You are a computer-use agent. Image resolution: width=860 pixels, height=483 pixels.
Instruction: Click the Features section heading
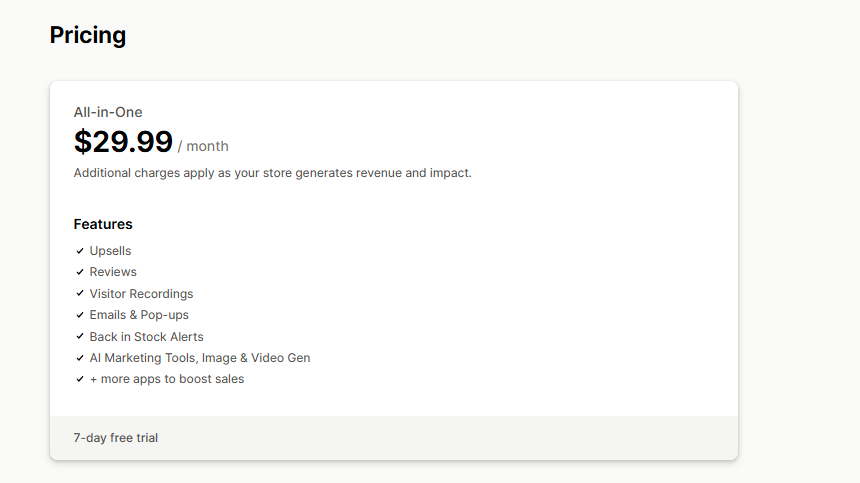click(x=103, y=224)
